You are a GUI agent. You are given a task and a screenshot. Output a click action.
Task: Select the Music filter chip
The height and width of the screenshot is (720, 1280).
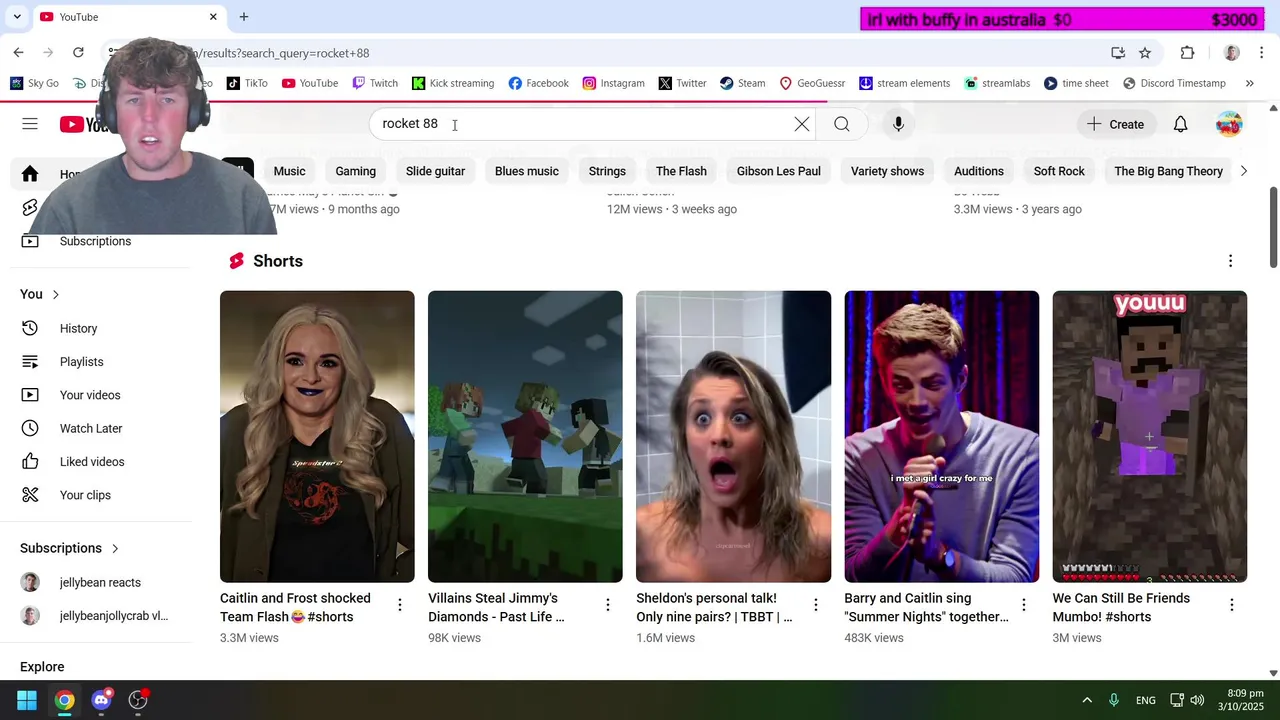(x=289, y=171)
